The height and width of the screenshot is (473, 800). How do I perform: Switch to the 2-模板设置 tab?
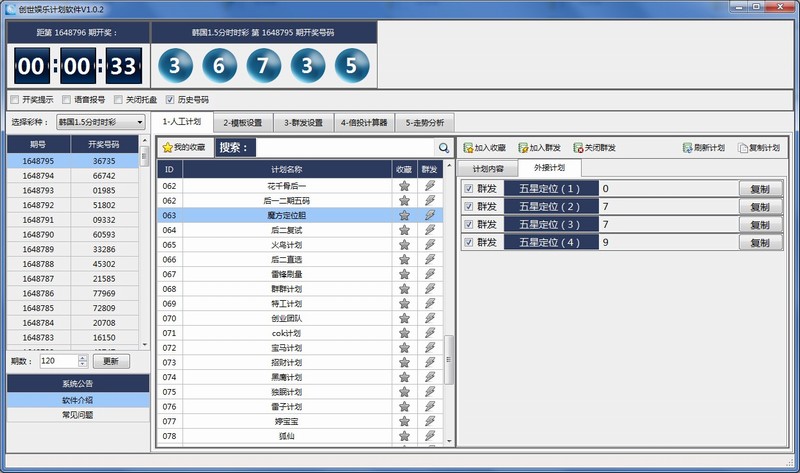pos(242,123)
